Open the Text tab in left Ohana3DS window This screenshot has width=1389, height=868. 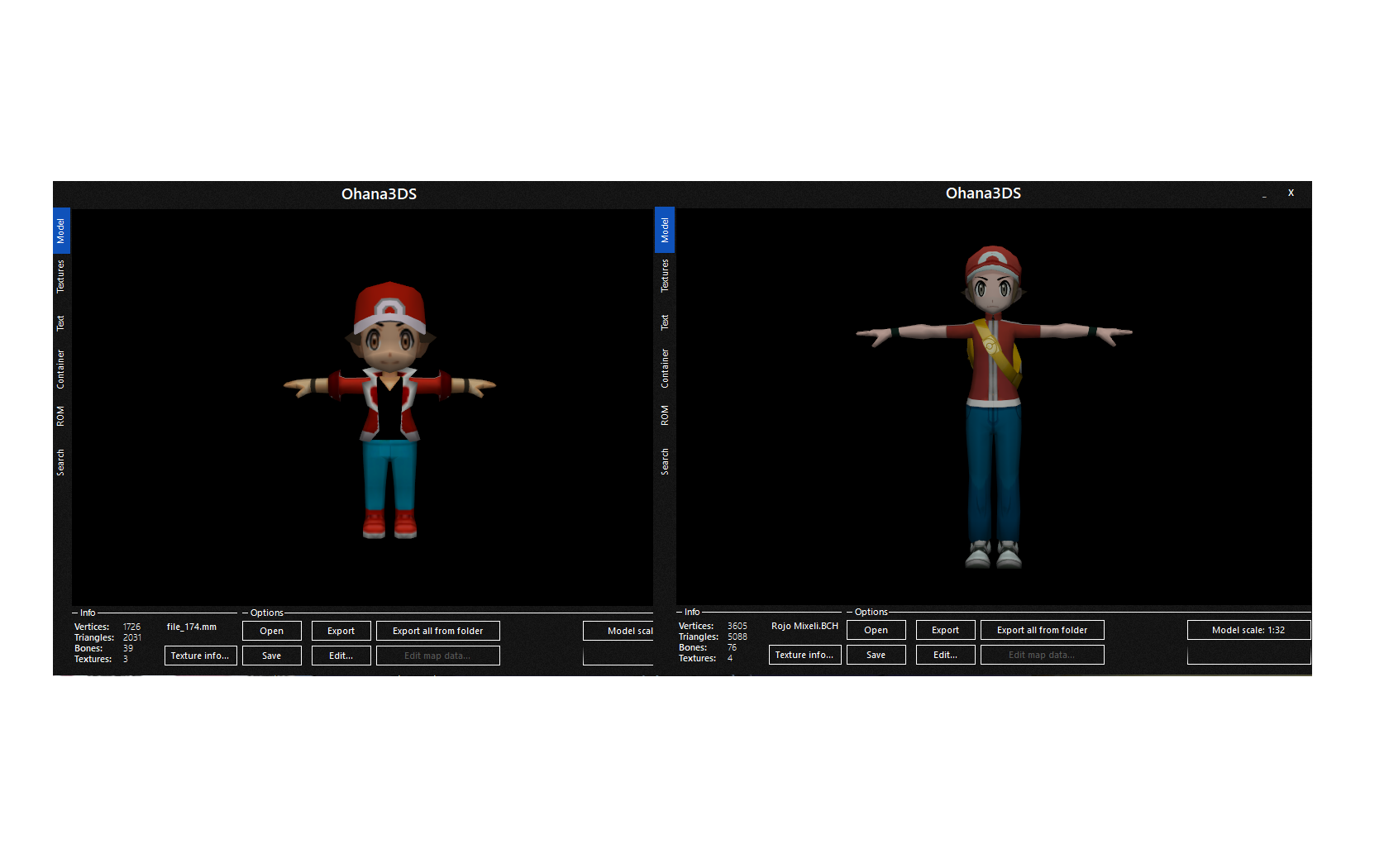(60, 322)
